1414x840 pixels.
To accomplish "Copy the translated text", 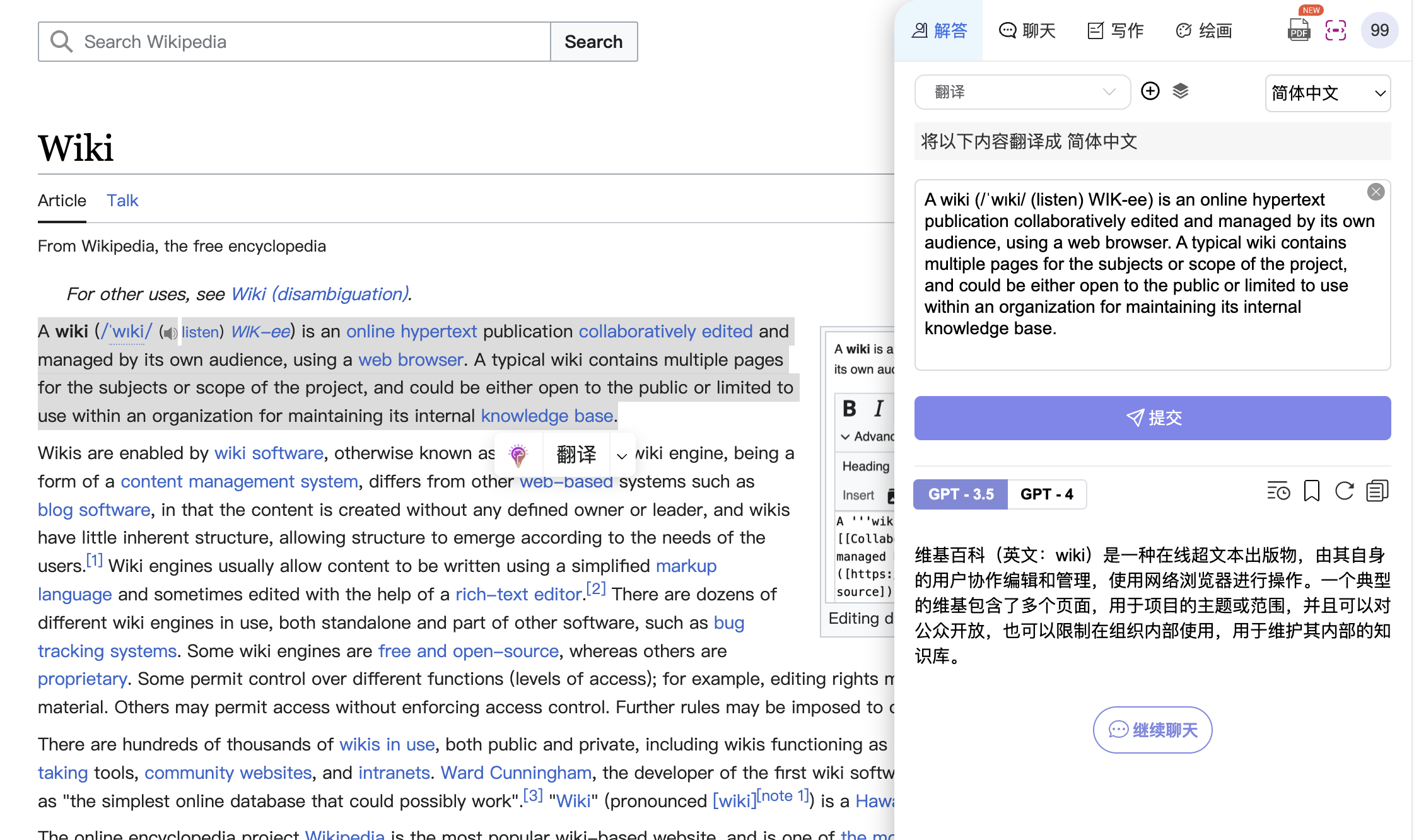I will [x=1377, y=491].
